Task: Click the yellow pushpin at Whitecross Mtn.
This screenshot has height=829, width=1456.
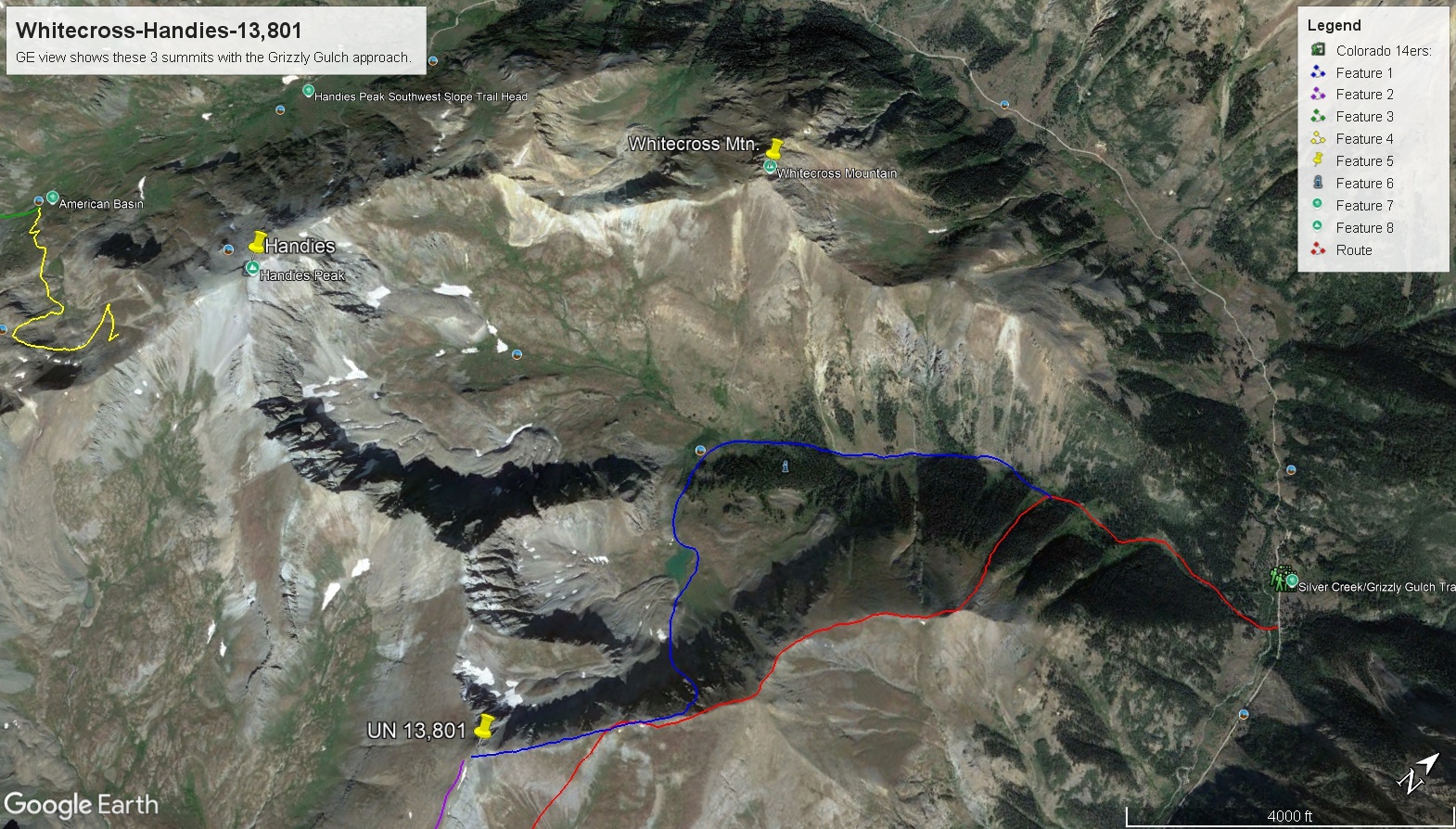Action: pos(775,148)
